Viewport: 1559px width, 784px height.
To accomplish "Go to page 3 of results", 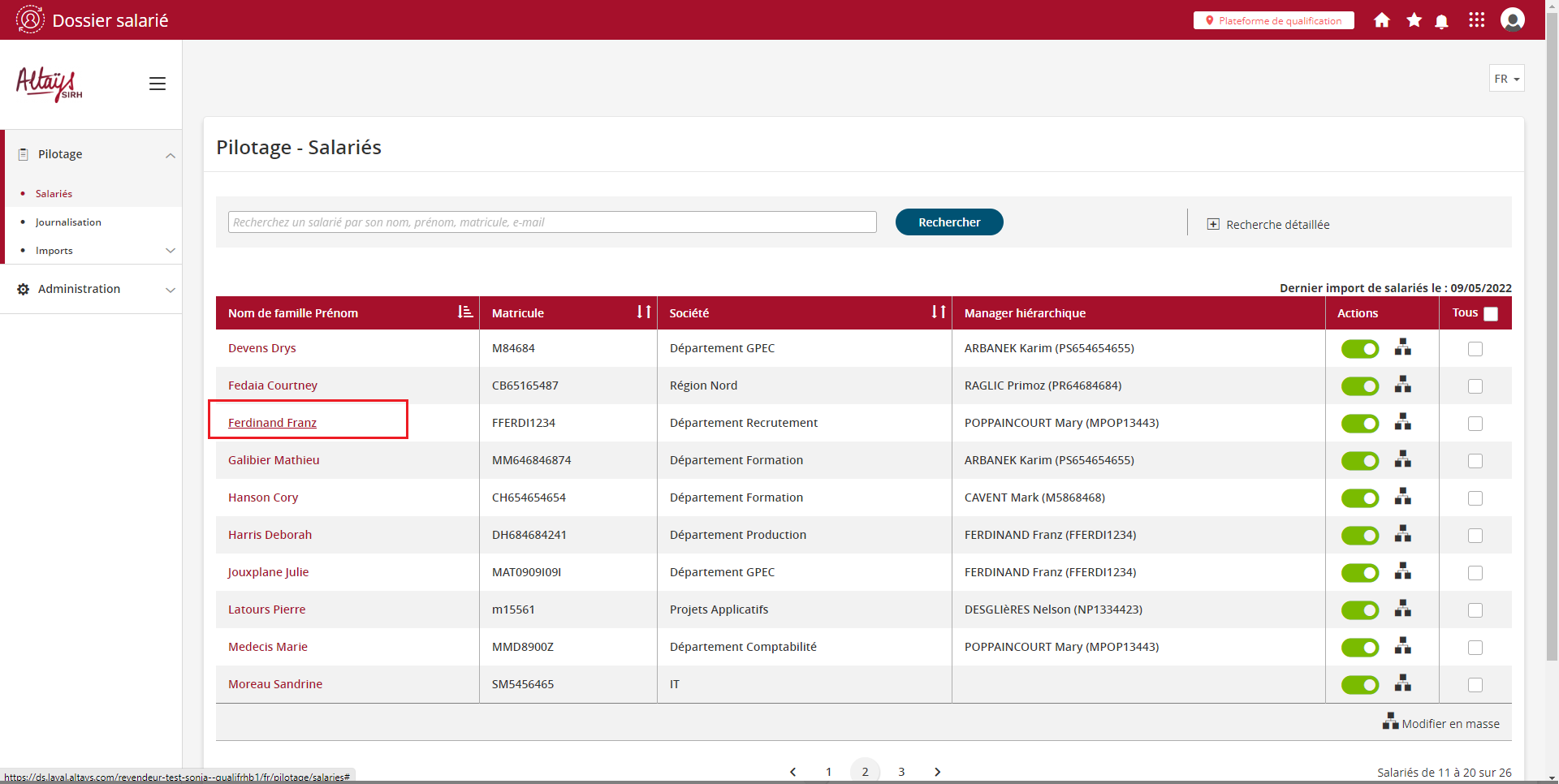I will (901, 772).
